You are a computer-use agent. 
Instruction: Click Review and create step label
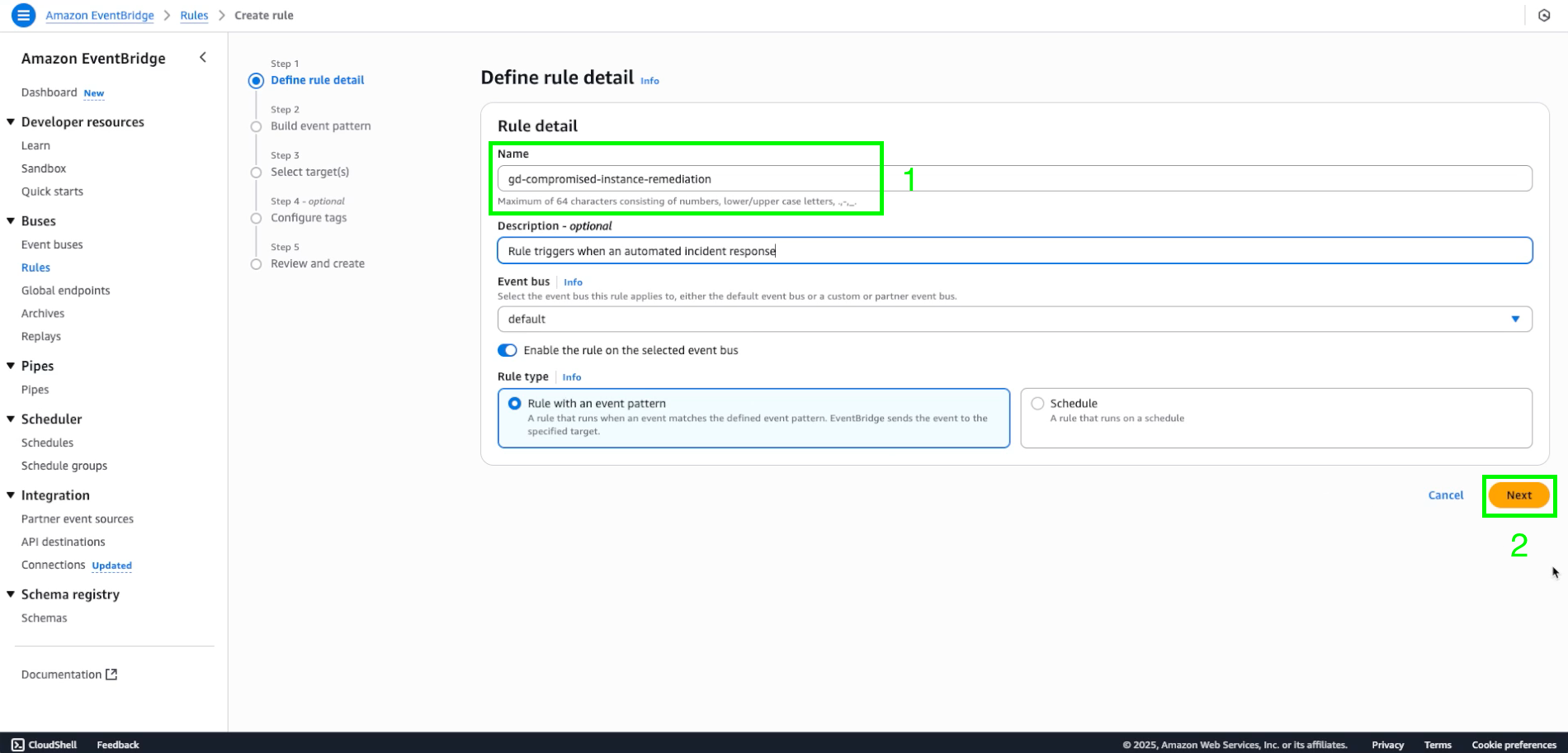tap(318, 263)
